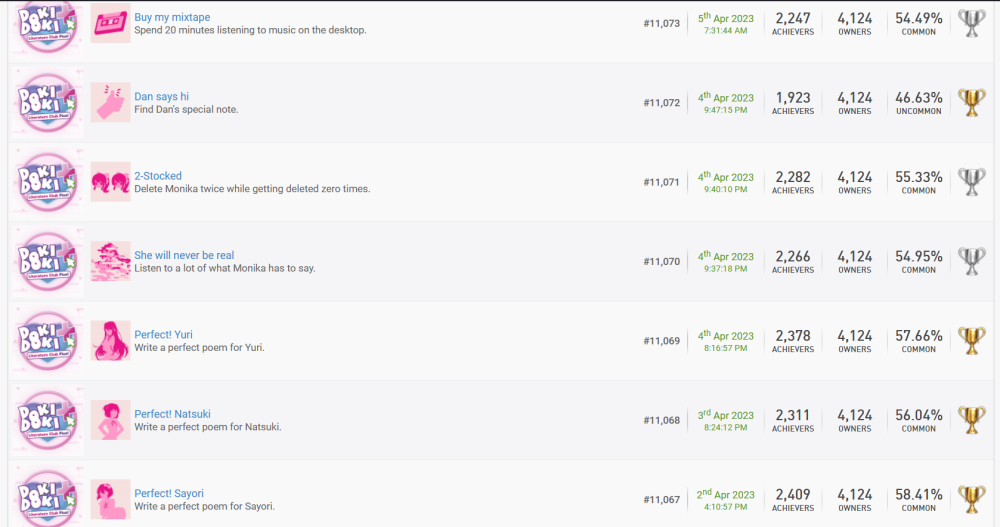Click the game logo beside 2-Stocked
Viewport: 1000px width, 527px height.
click(x=48, y=181)
